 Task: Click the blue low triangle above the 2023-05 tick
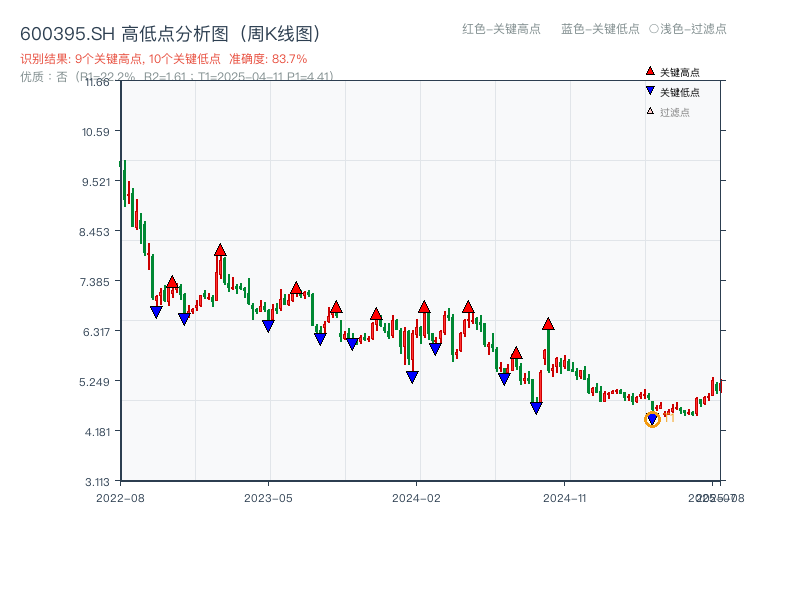pos(268,326)
